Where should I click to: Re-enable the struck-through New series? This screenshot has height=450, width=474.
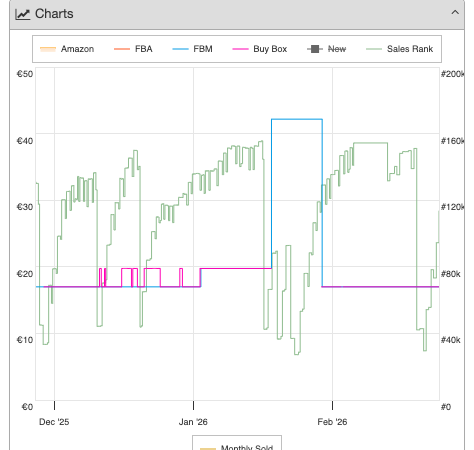click(x=326, y=49)
